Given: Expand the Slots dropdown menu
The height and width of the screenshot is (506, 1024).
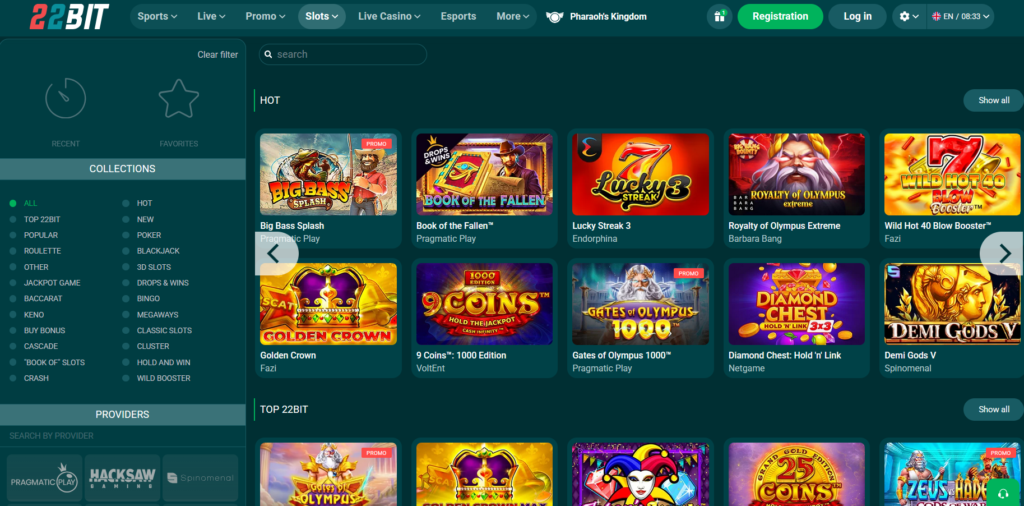Looking at the screenshot, I should [322, 16].
